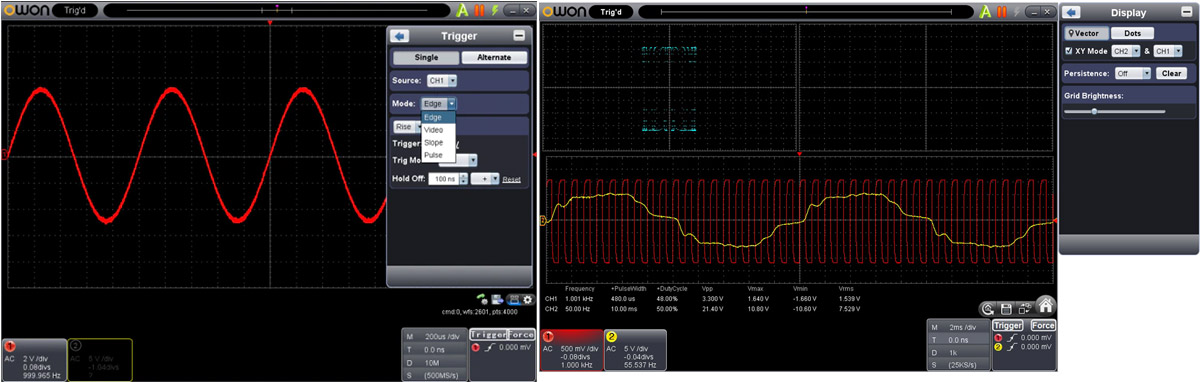Viewport: 1200px width, 382px height.
Task: Click the back arrow in Trigger panel
Action: pyautogui.click(x=401, y=35)
